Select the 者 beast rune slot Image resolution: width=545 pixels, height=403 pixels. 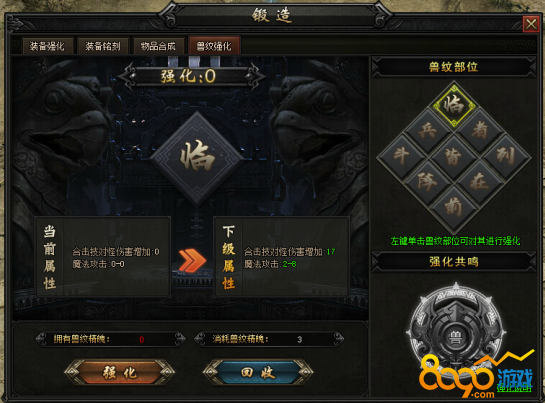coord(480,130)
